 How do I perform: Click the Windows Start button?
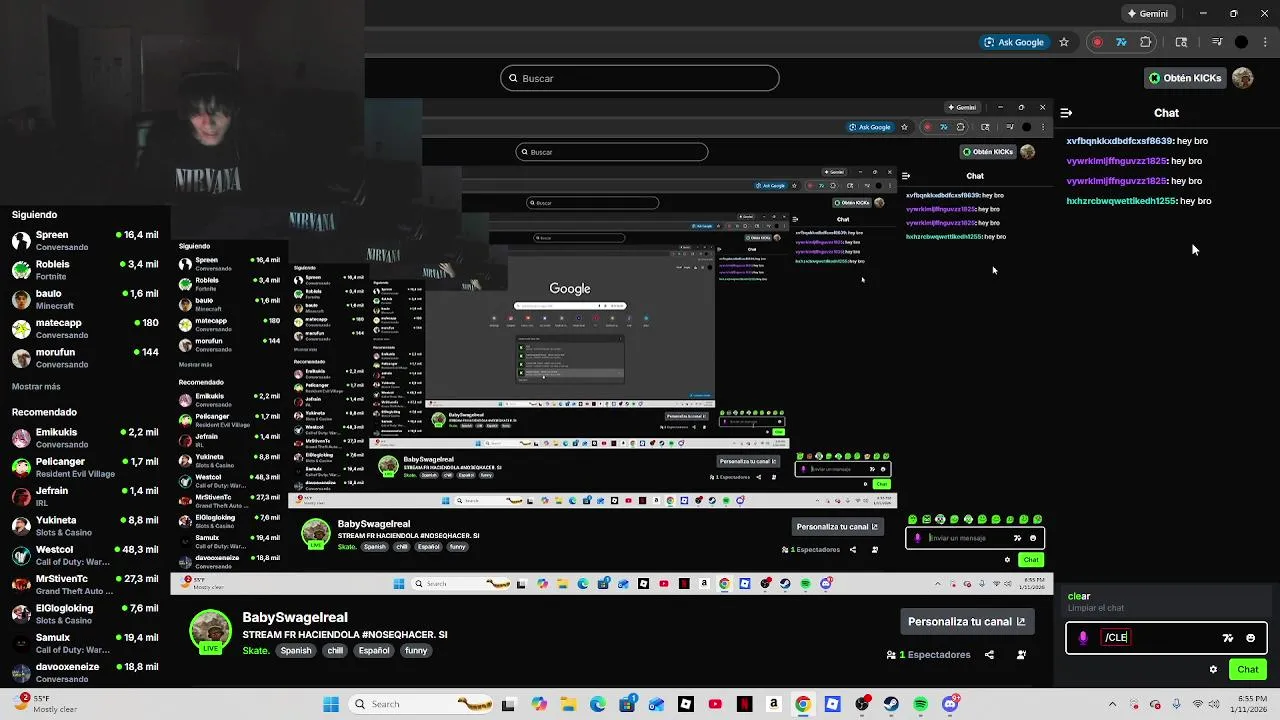pyautogui.click(x=331, y=704)
